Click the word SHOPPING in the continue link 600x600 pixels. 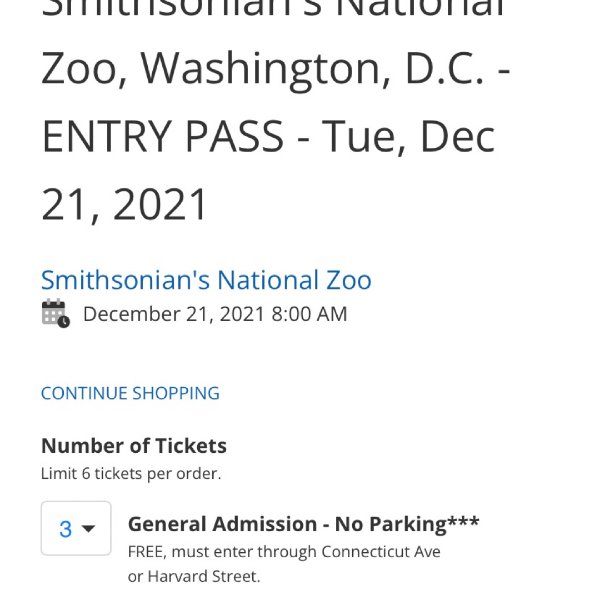coord(176,393)
